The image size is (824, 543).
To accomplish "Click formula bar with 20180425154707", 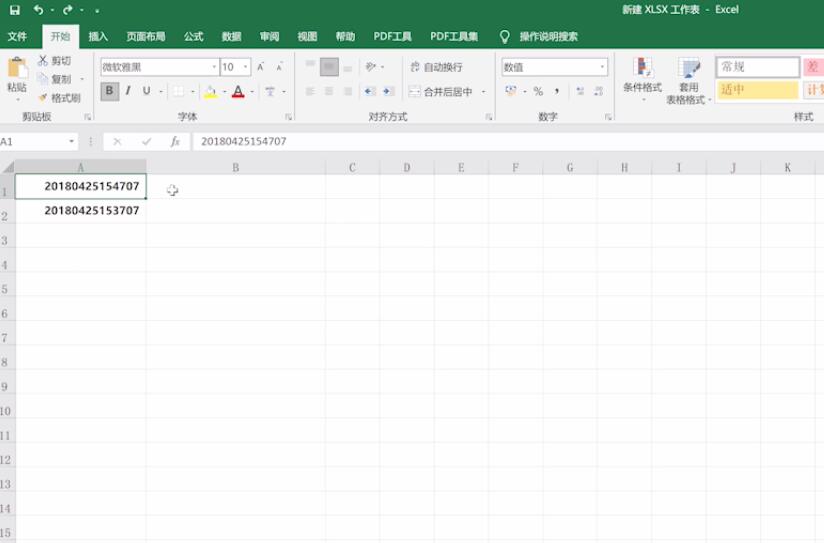I will (x=507, y=141).
